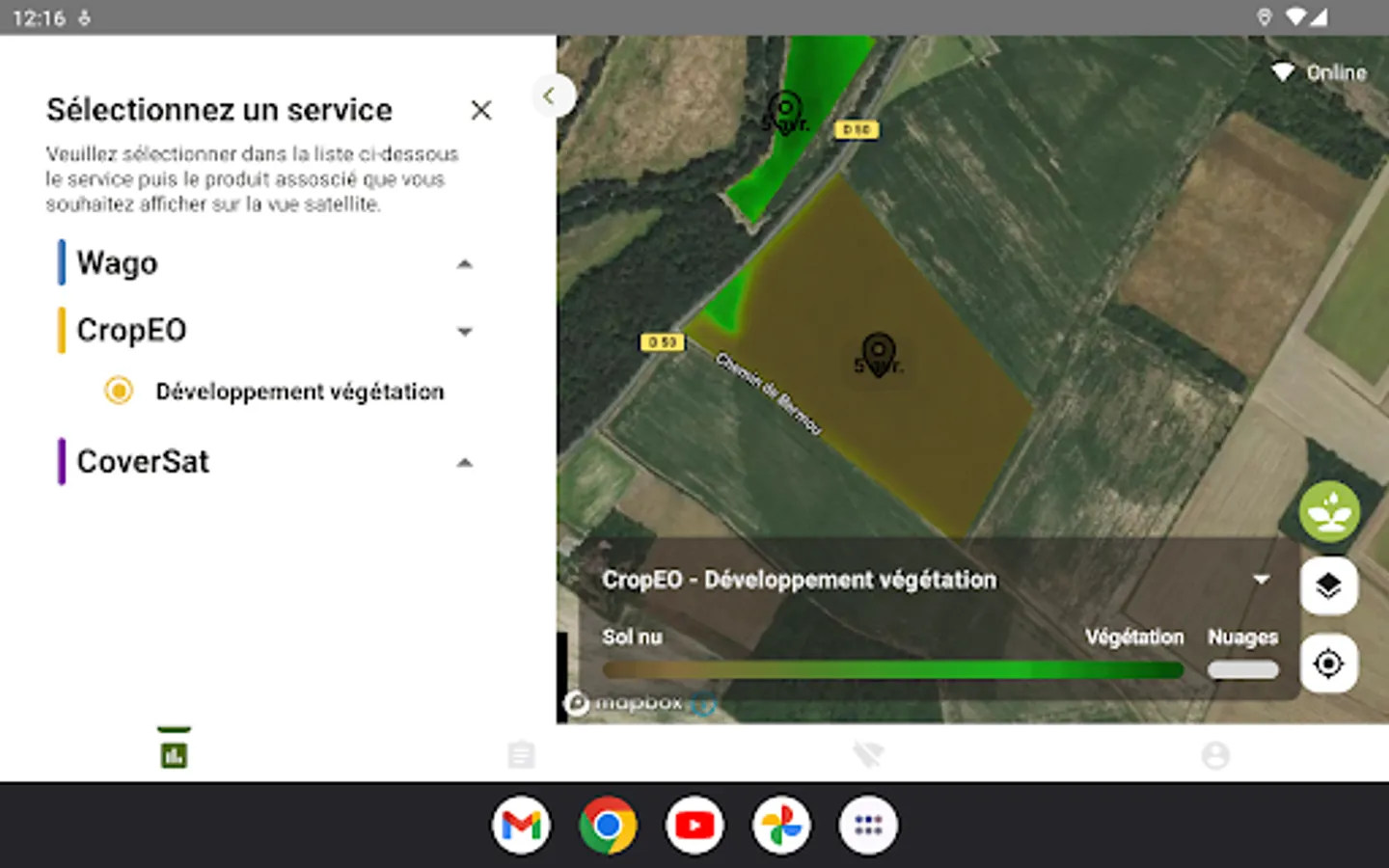Close the Sélectionnez un service panel
This screenshot has height=868, width=1389.
point(480,110)
